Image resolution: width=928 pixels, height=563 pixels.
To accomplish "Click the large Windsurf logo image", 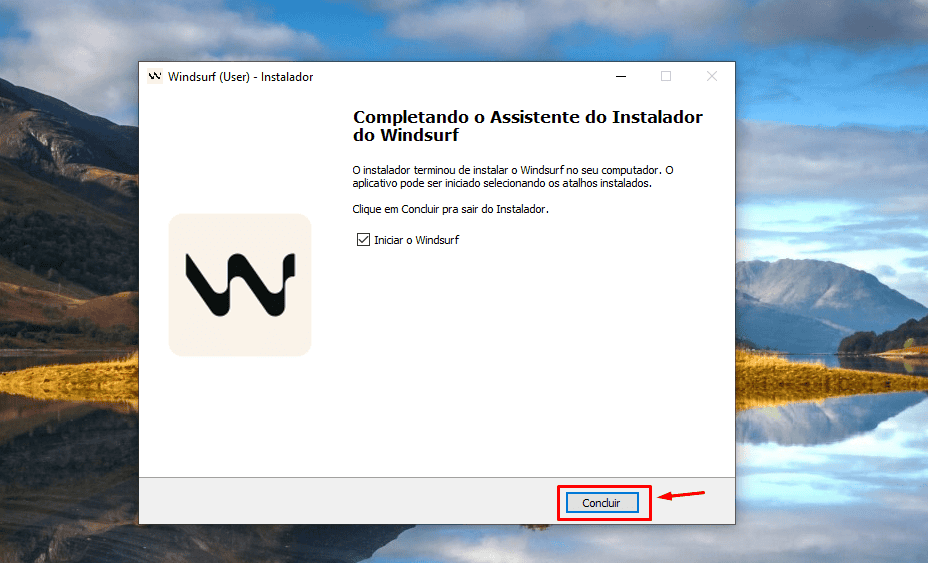I will (240, 285).
